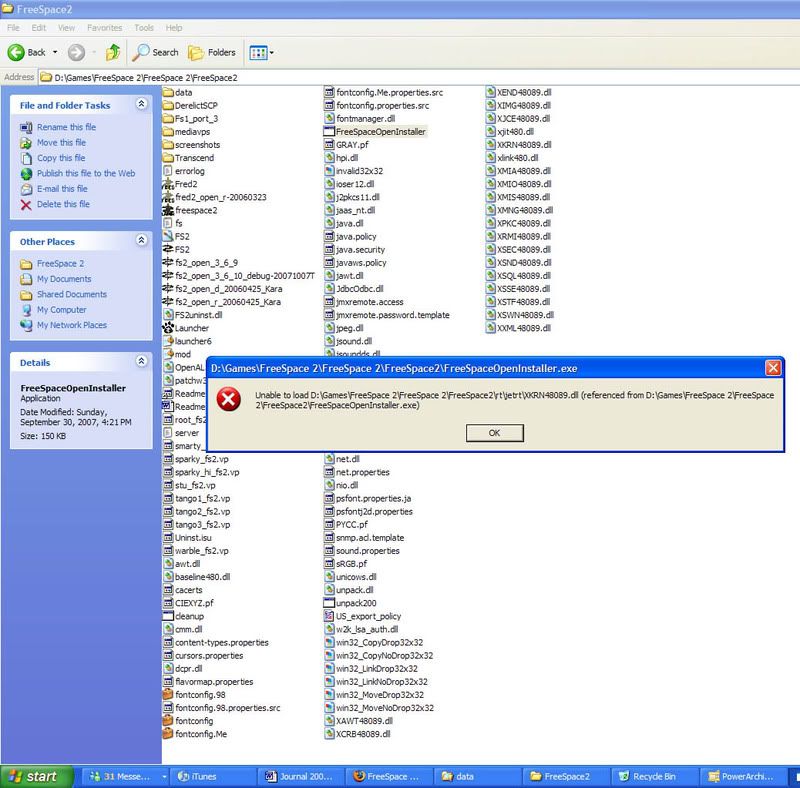Click Copy this file link
Viewport: 800px width, 788px height.
click(x=61, y=158)
